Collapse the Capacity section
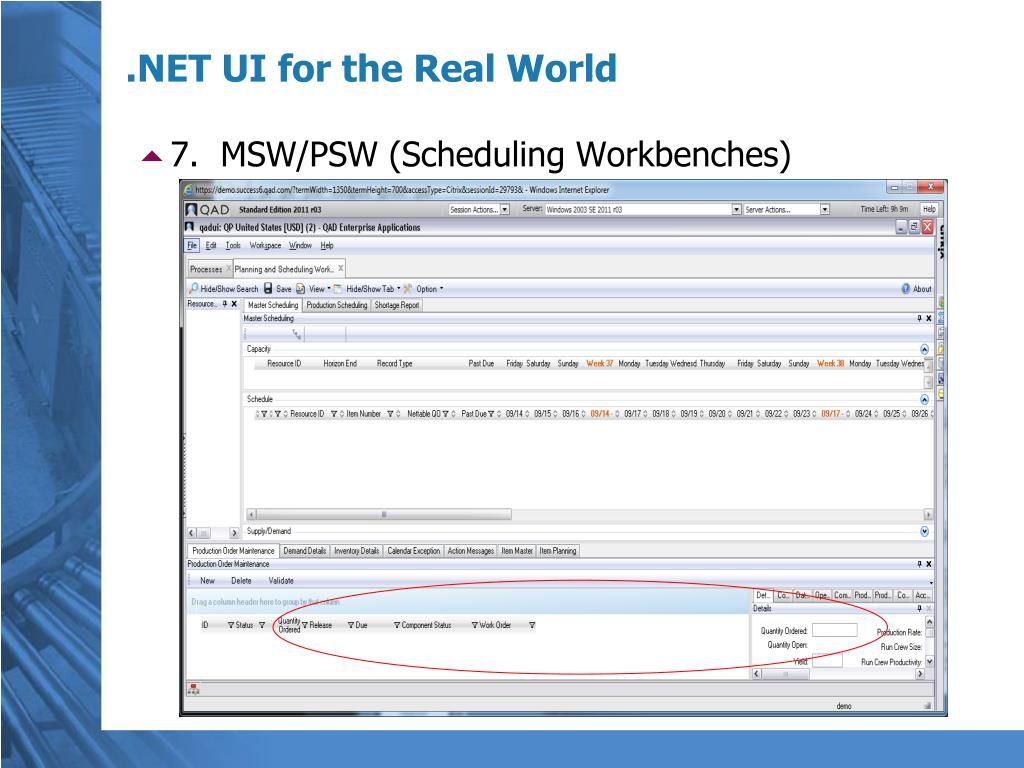The width and height of the screenshot is (1024, 768). click(x=924, y=349)
